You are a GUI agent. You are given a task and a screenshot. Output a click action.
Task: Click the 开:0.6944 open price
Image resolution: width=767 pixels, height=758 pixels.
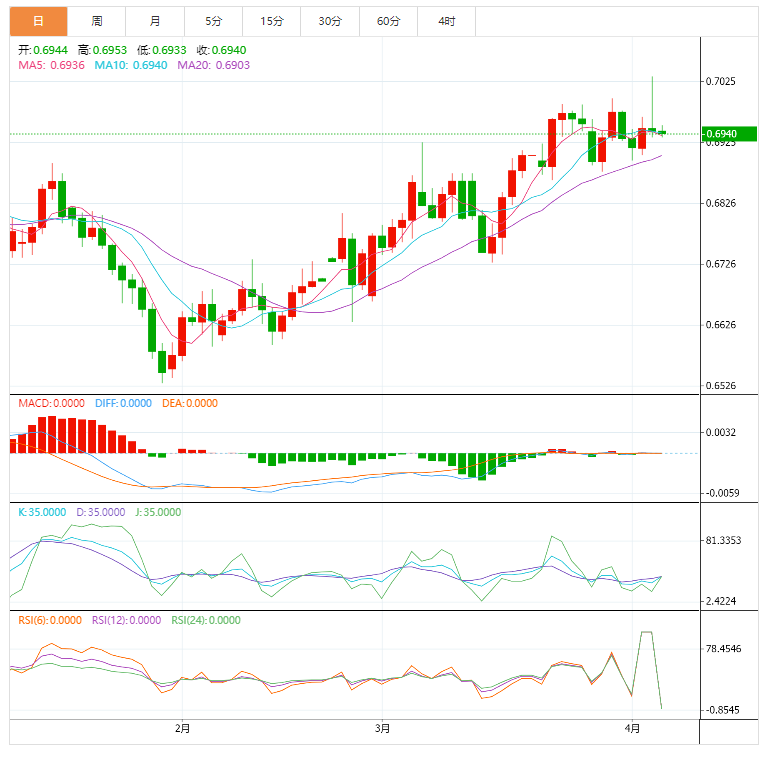[x=43, y=50]
